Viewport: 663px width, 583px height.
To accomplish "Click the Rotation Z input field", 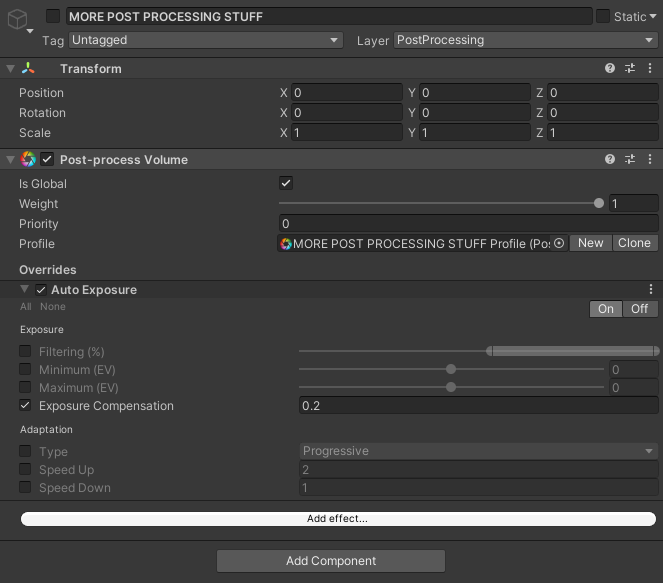I will tap(603, 112).
